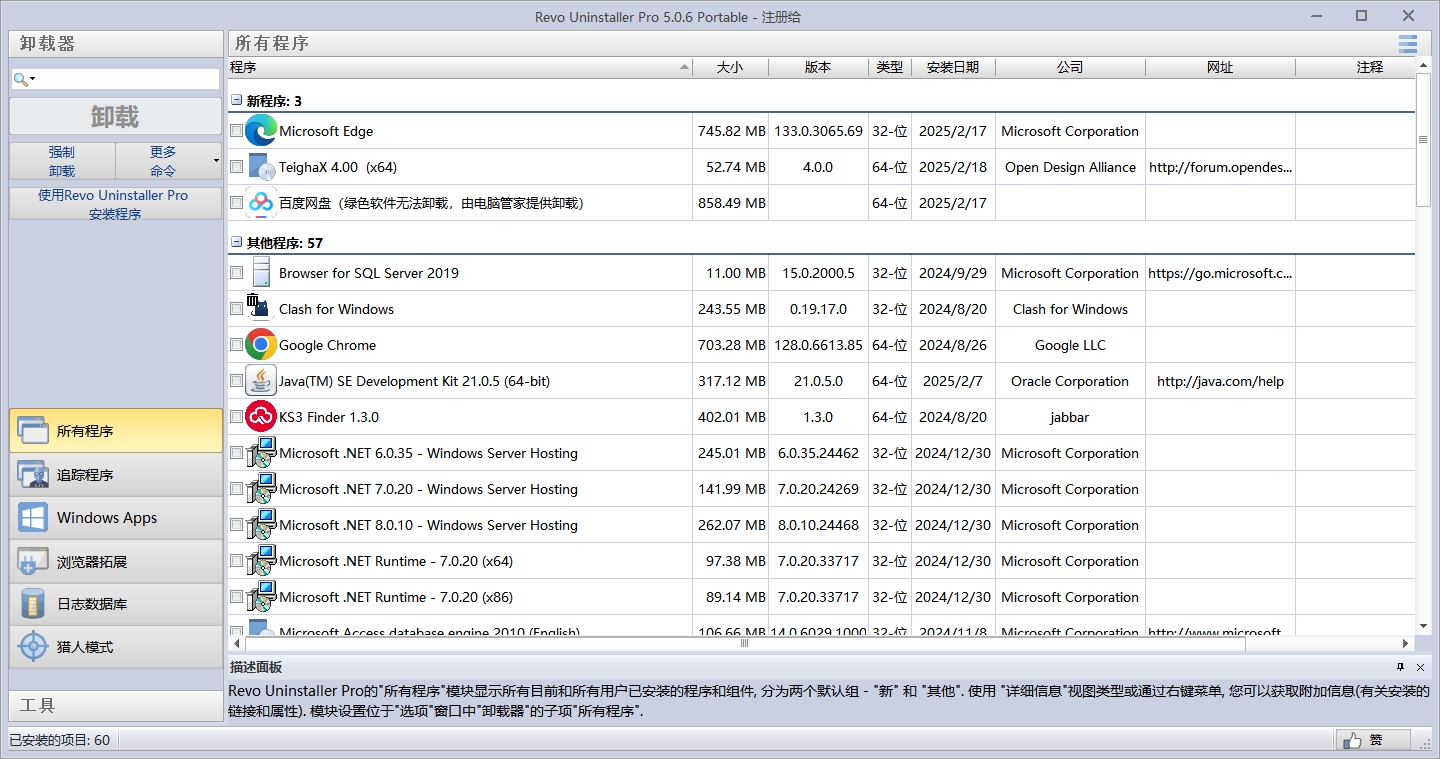Click the vertical scrollbar thumb
The height and width of the screenshot is (759, 1440).
1423,140
